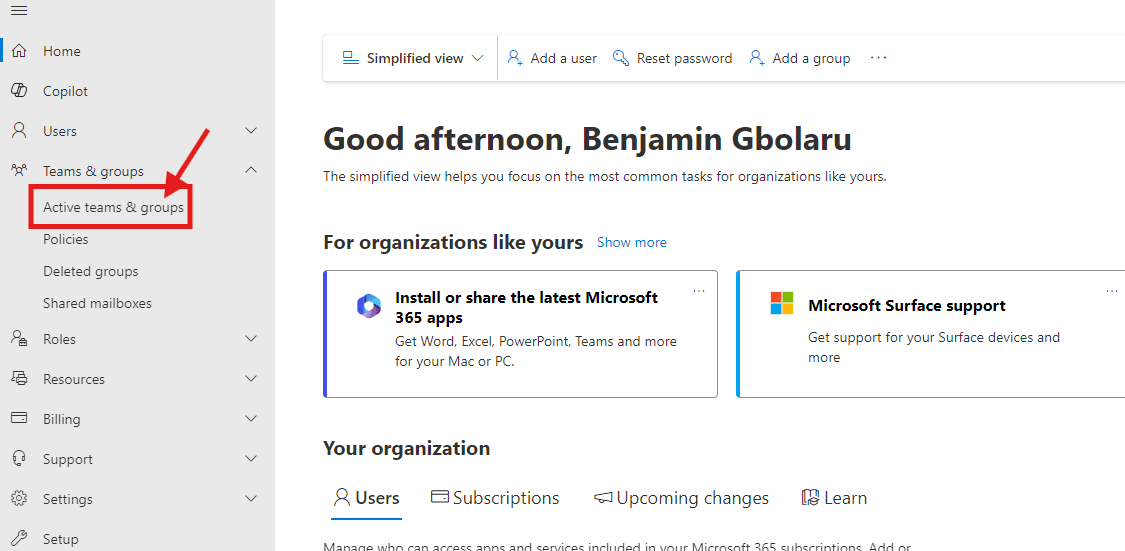This screenshot has width=1125, height=551.
Task: Open the toolbar more options ellipsis
Action: pyautogui.click(x=878, y=58)
